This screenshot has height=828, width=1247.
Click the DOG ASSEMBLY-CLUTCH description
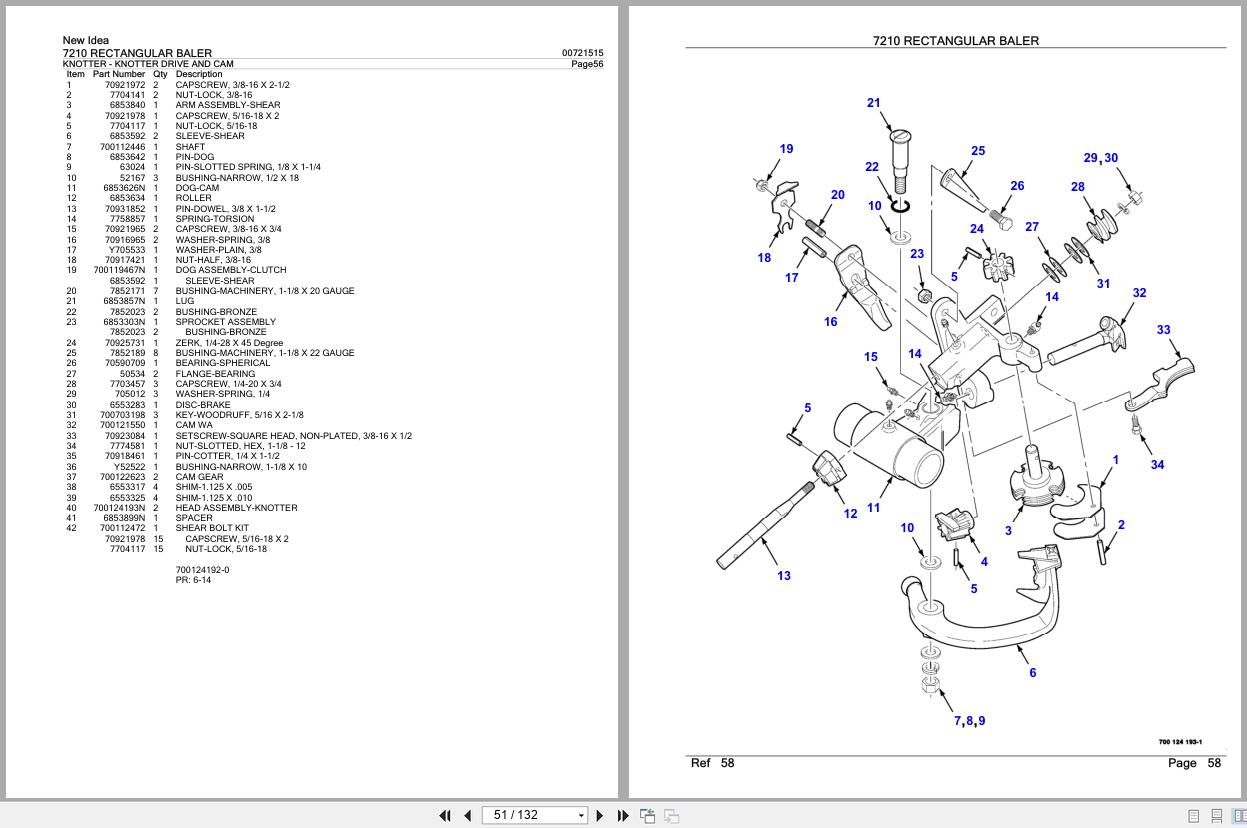point(231,270)
